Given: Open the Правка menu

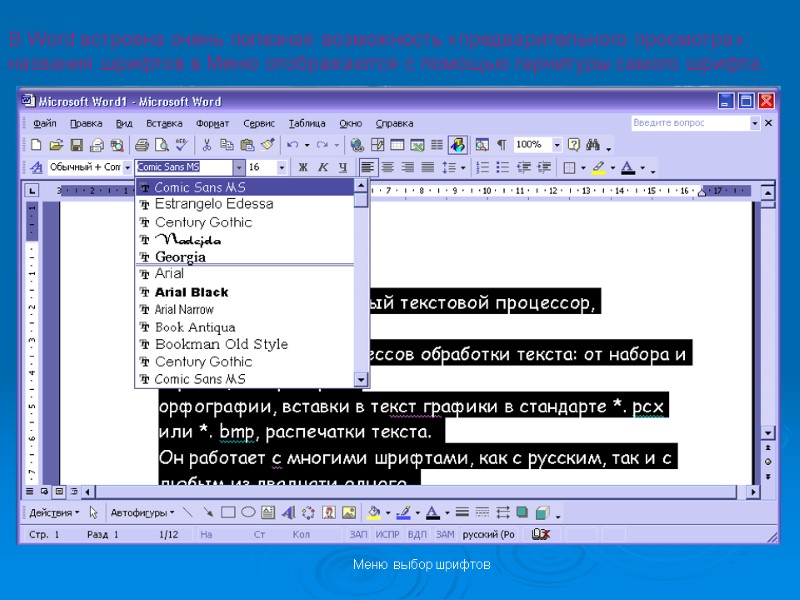Looking at the screenshot, I should pyautogui.click(x=86, y=123).
